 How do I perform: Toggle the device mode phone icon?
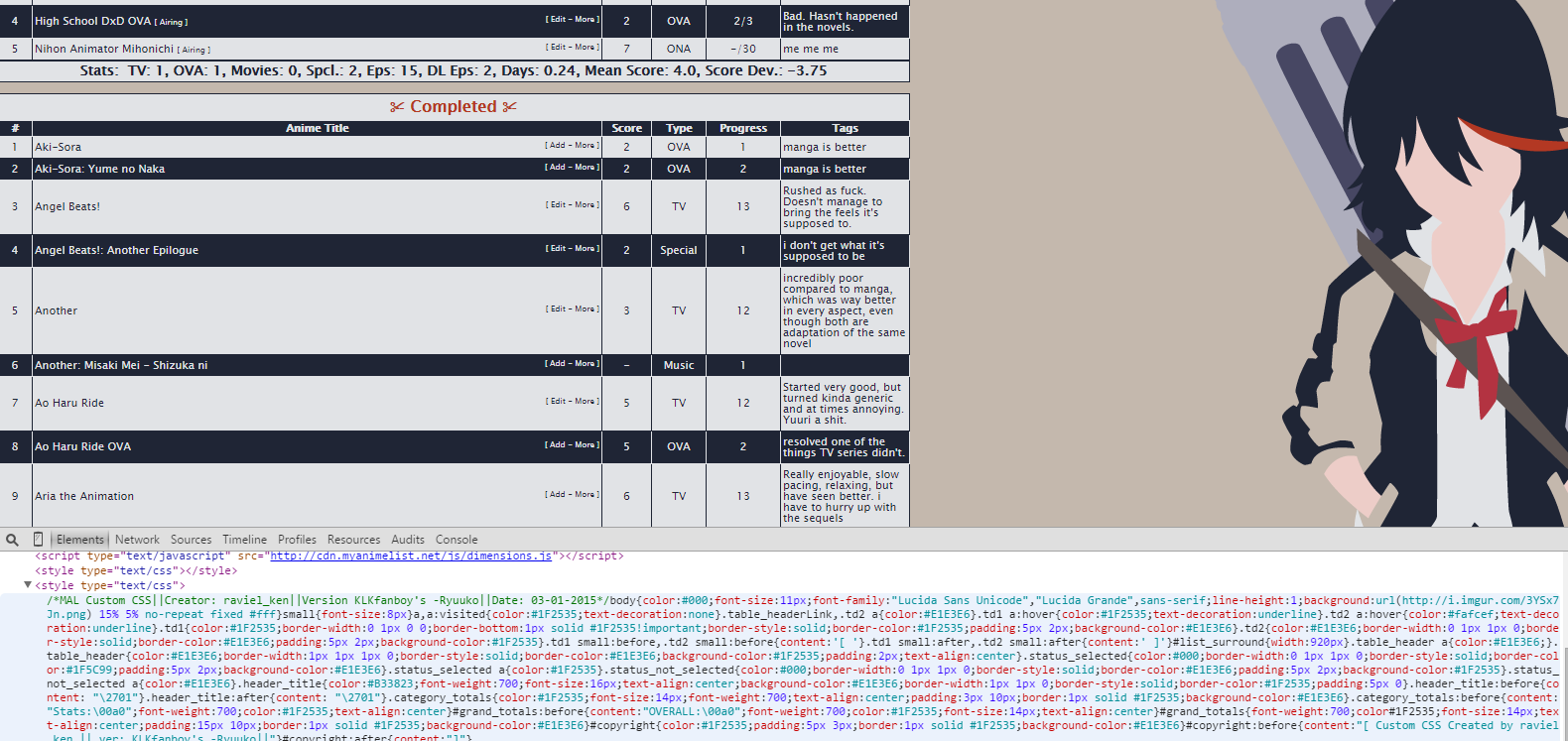pos(39,540)
